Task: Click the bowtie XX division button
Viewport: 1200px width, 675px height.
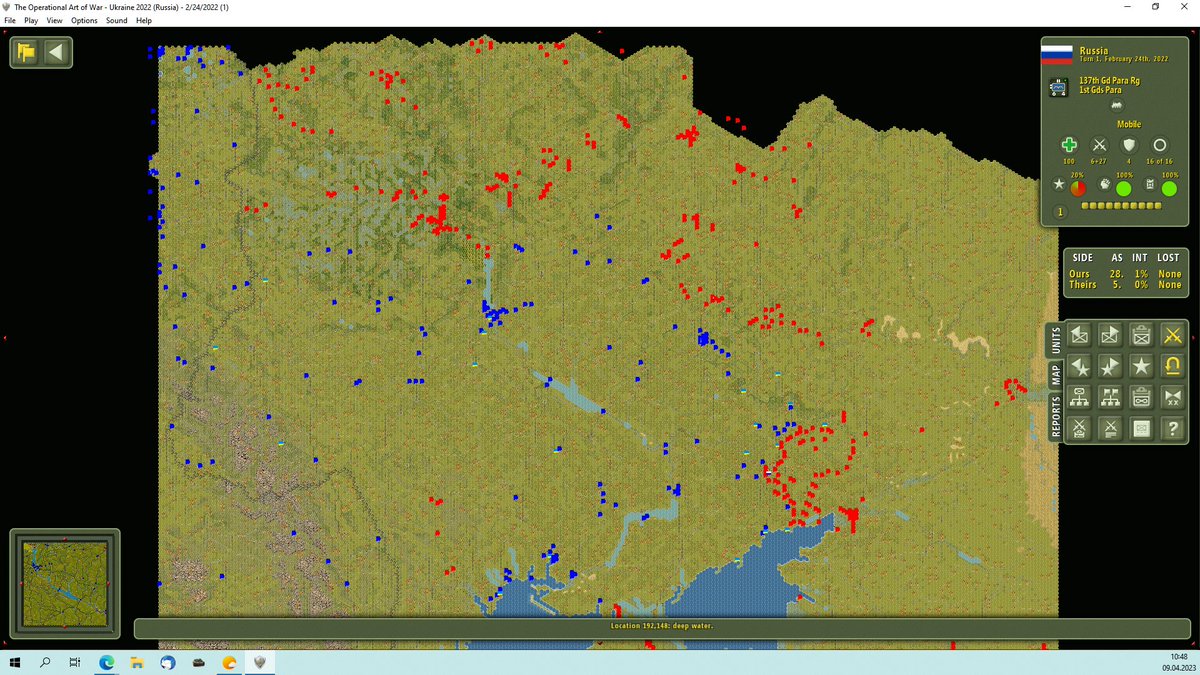Action: 1174,397
